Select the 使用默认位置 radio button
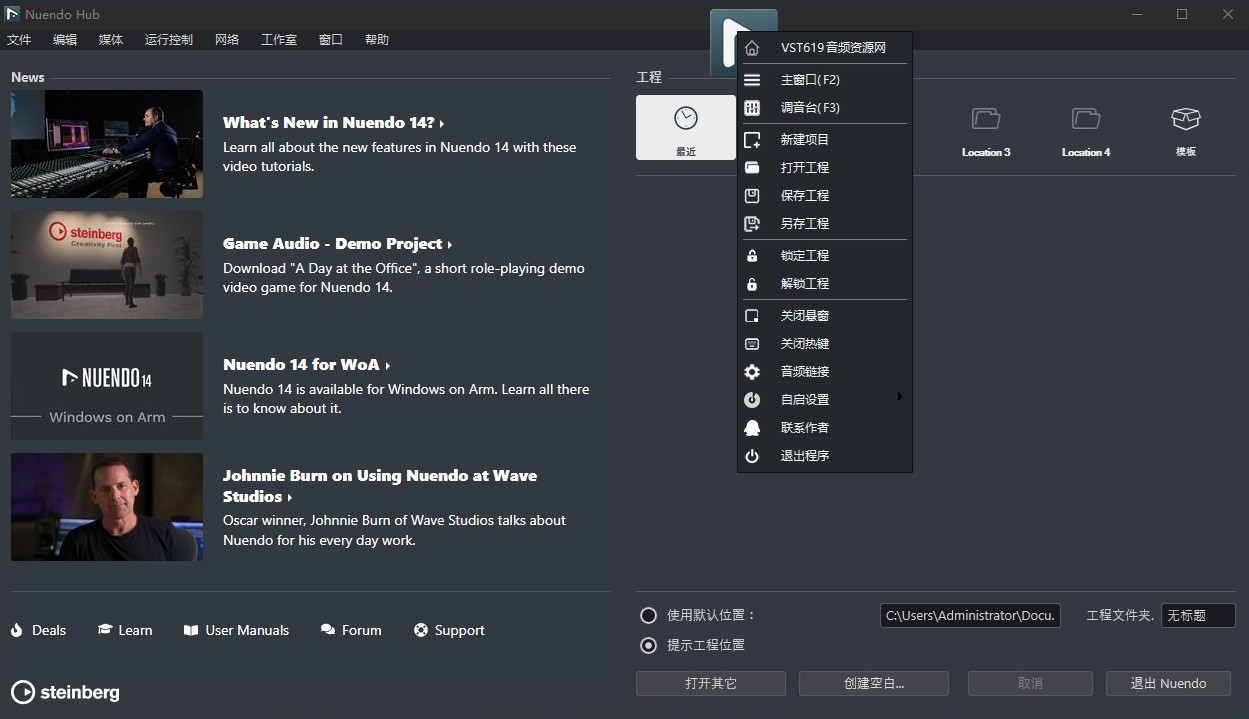1249x719 pixels. click(x=649, y=616)
